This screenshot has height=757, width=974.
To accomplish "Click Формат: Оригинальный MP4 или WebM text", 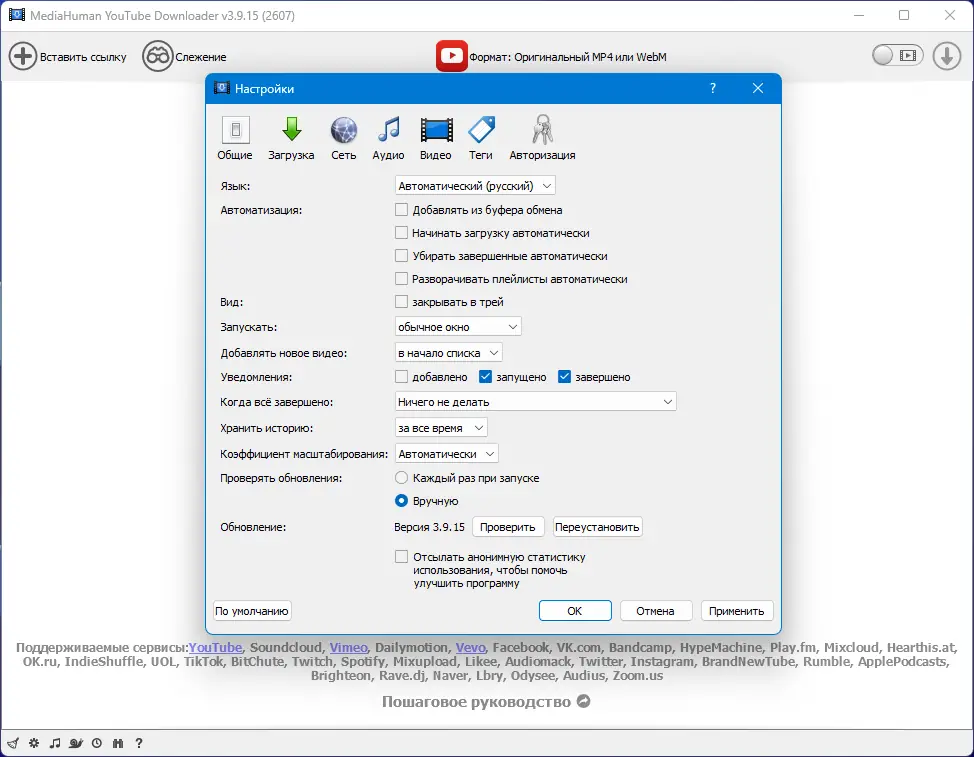I will pos(568,57).
